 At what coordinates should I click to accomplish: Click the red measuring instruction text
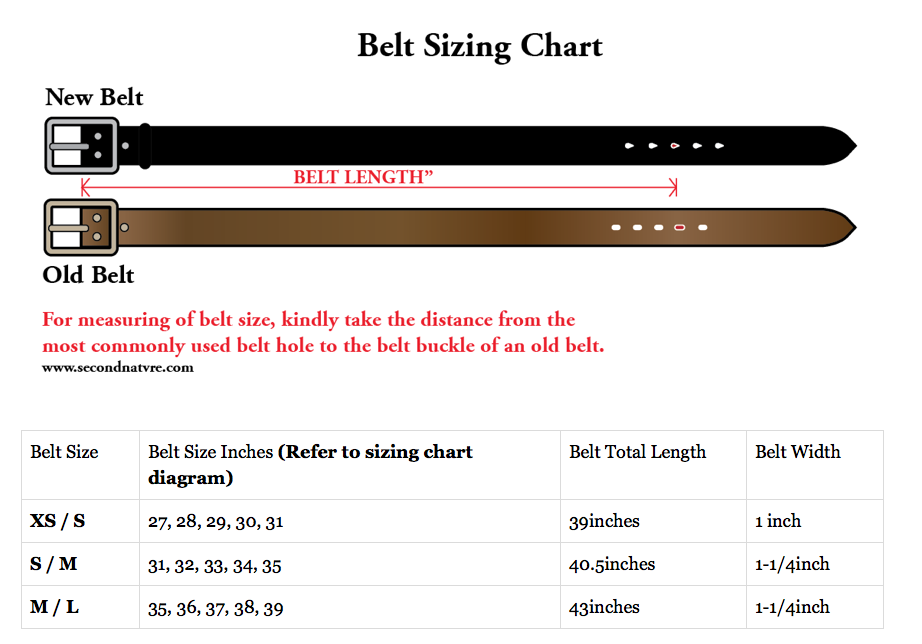click(x=323, y=332)
